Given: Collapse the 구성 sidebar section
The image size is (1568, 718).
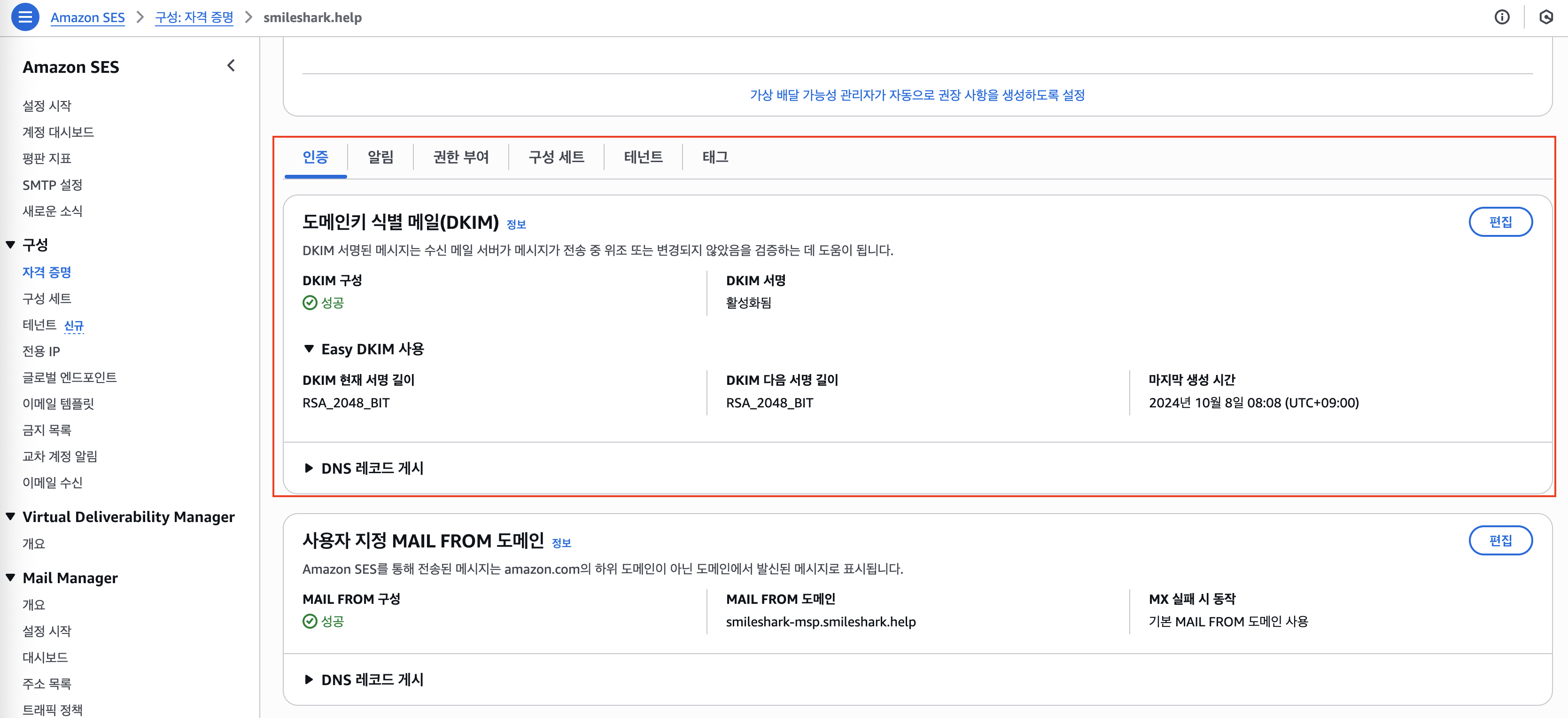Looking at the screenshot, I should (11, 245).
